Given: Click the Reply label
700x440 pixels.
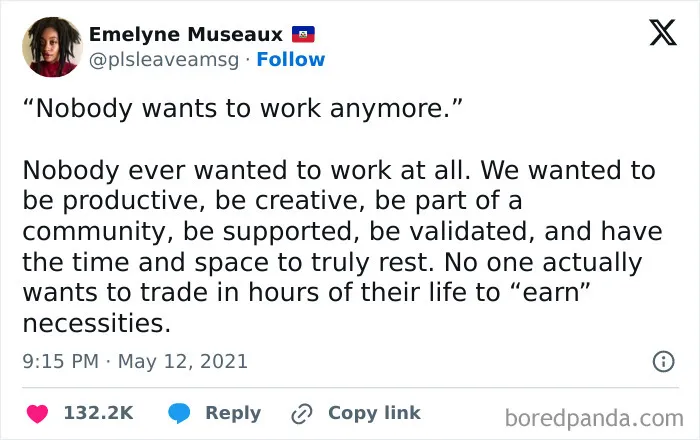Looking at the screenshot, I should [233, 414].
